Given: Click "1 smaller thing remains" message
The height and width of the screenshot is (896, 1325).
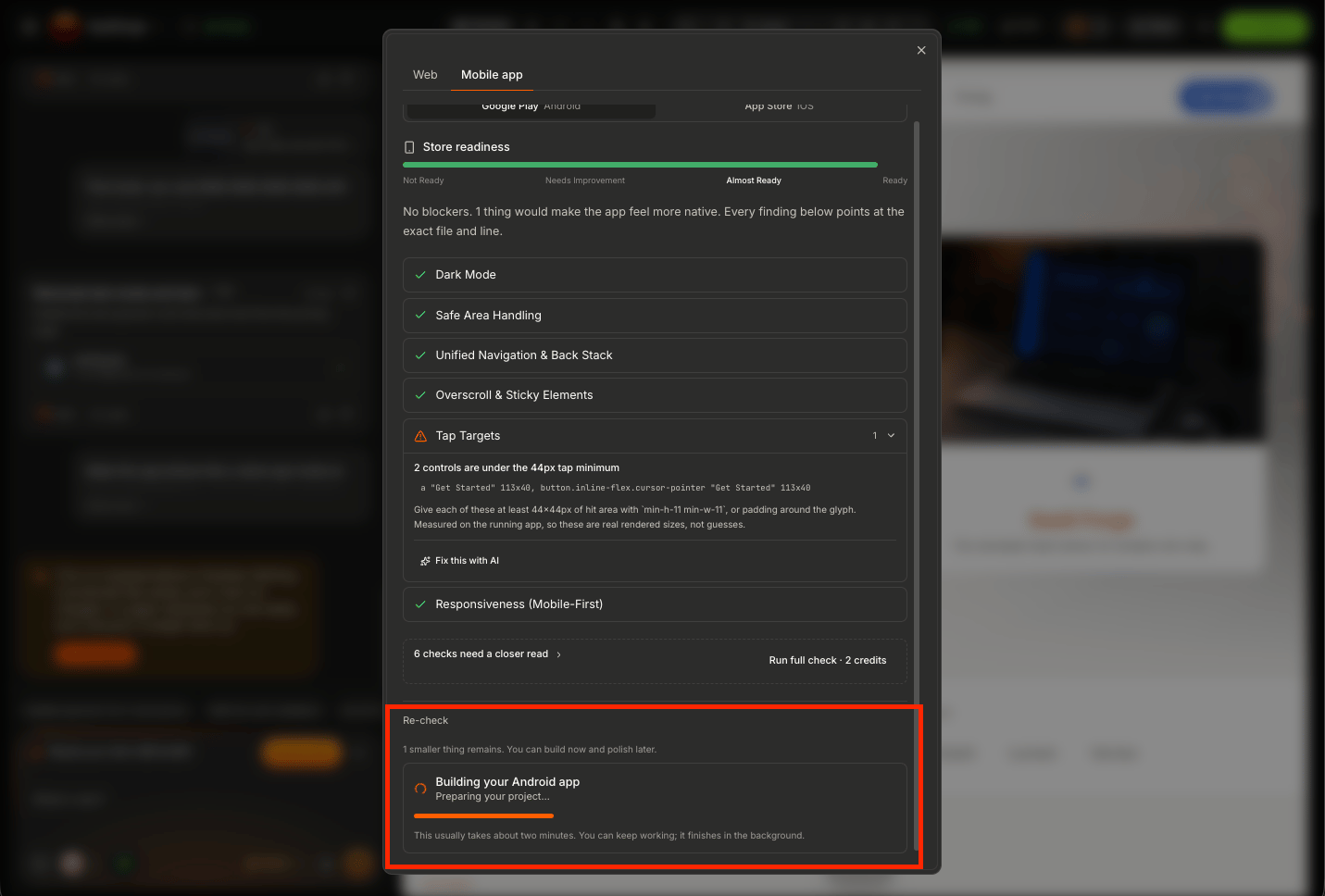Looking at the screenshot, I should [530, 750].
